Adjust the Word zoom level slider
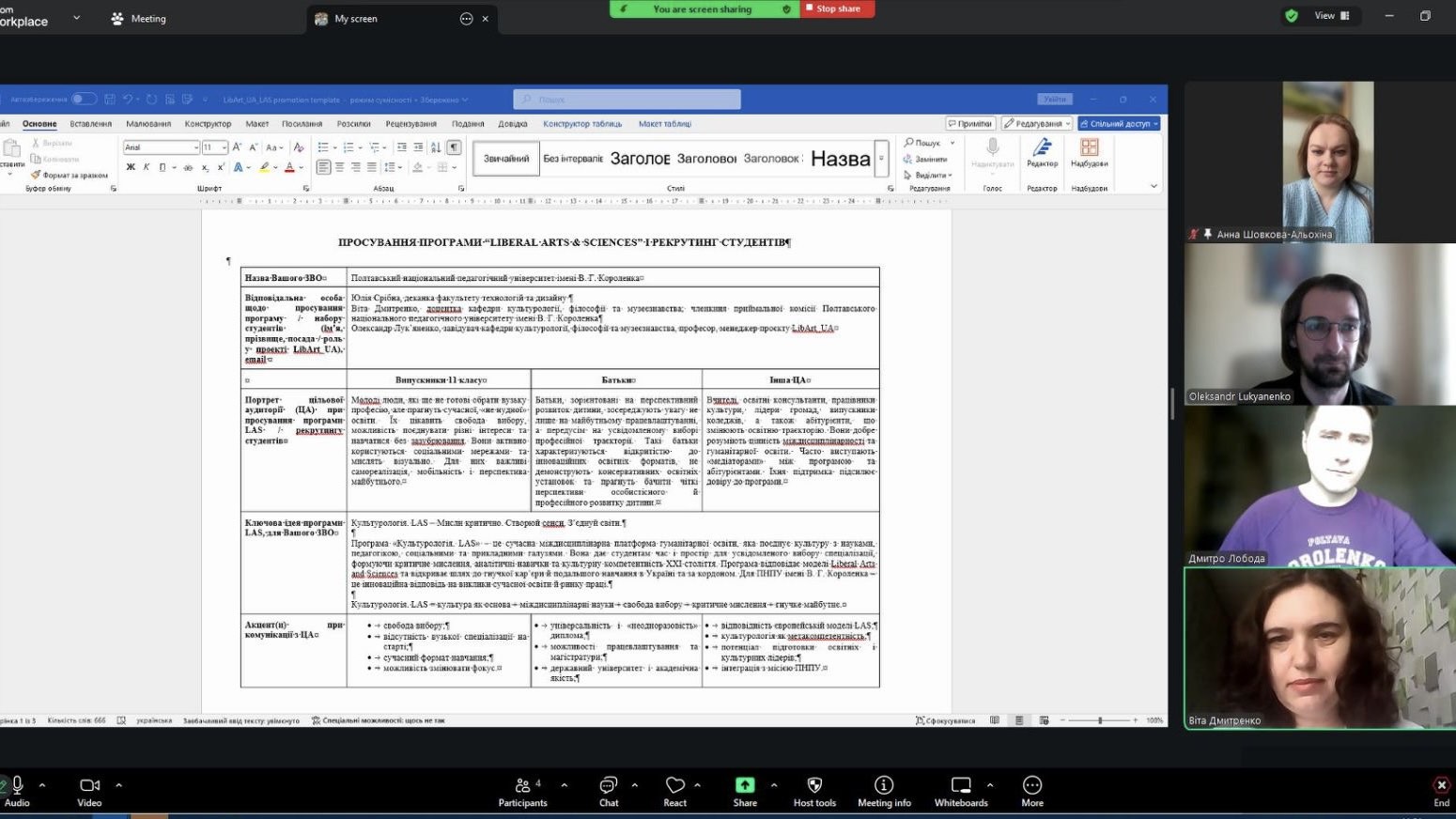This screenshot has height=819, width=1456. 1099,720
